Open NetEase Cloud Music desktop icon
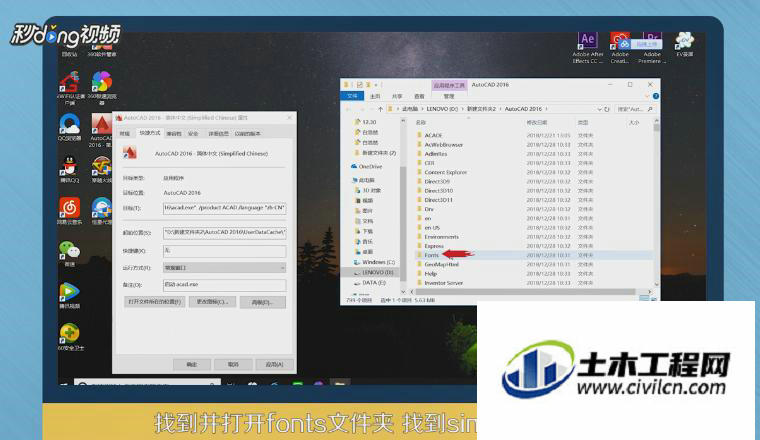 [70, 211]
